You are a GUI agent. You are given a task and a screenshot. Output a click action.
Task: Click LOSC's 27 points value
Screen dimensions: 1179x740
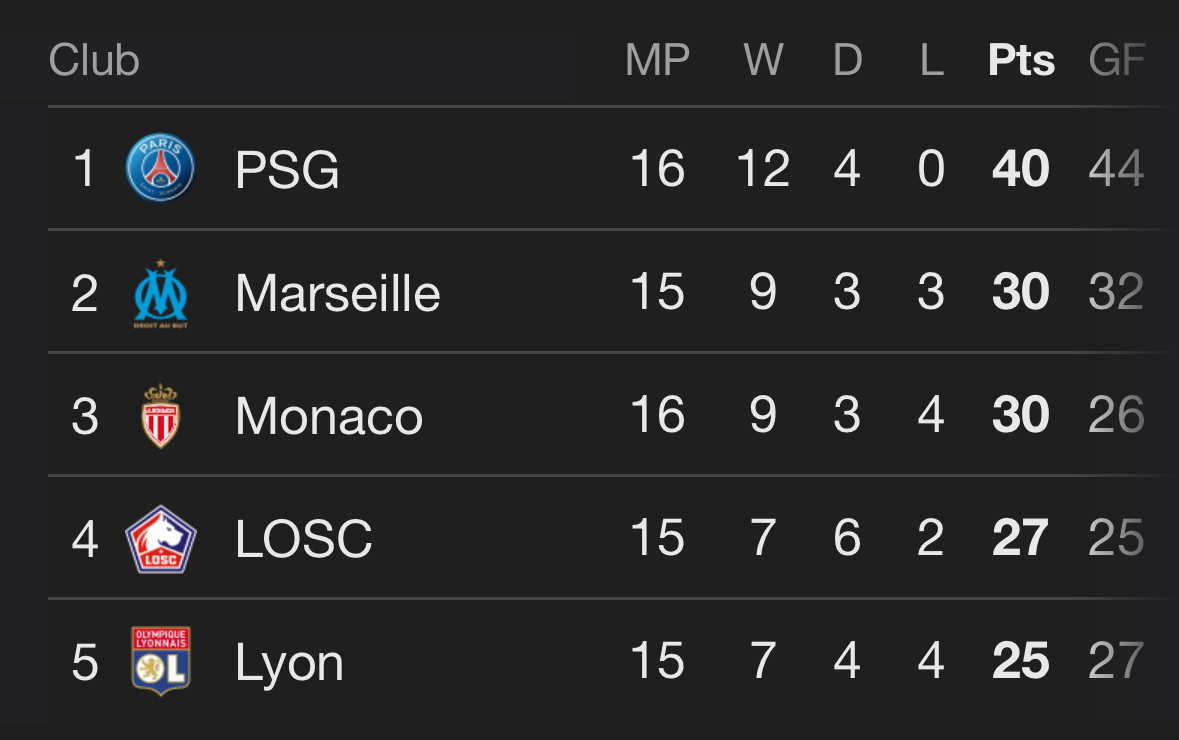[1020, 538]
